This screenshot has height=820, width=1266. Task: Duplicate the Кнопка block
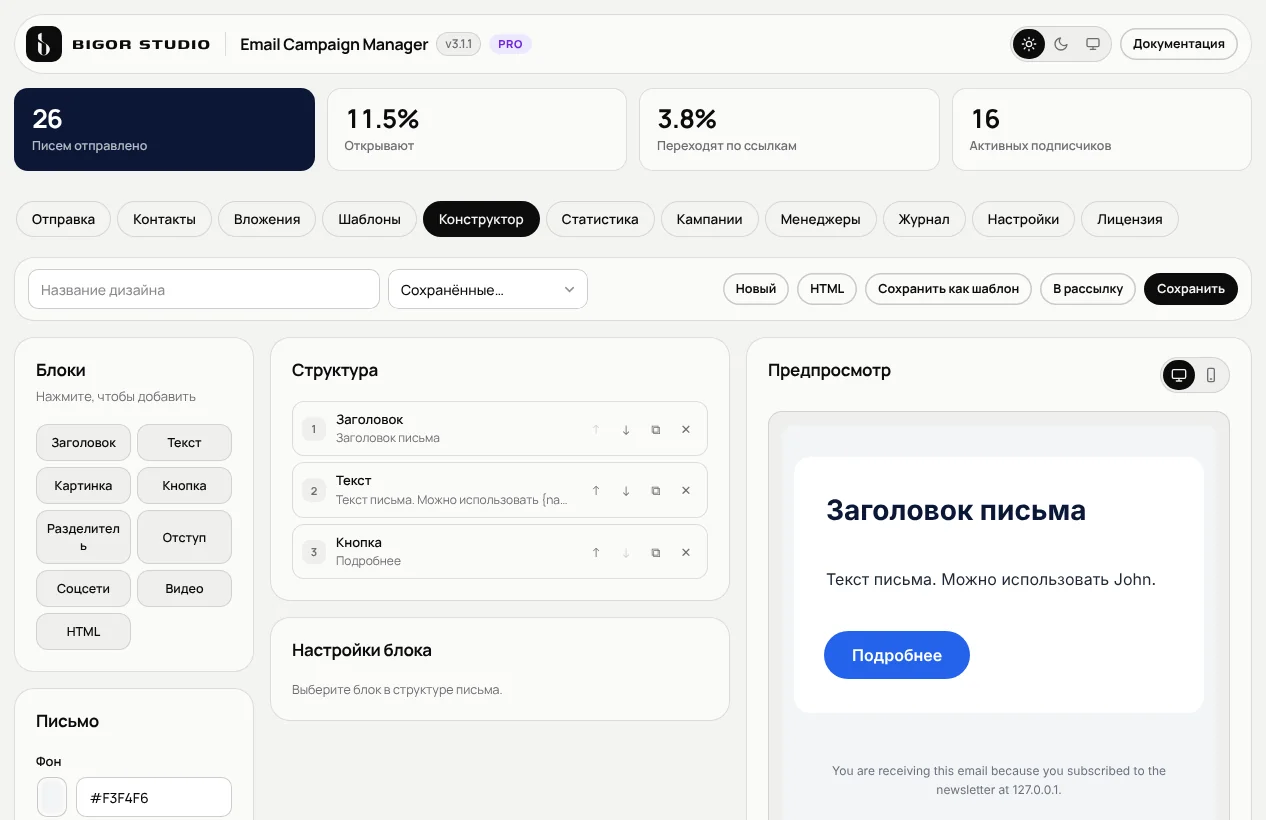(x=656, y=552)
